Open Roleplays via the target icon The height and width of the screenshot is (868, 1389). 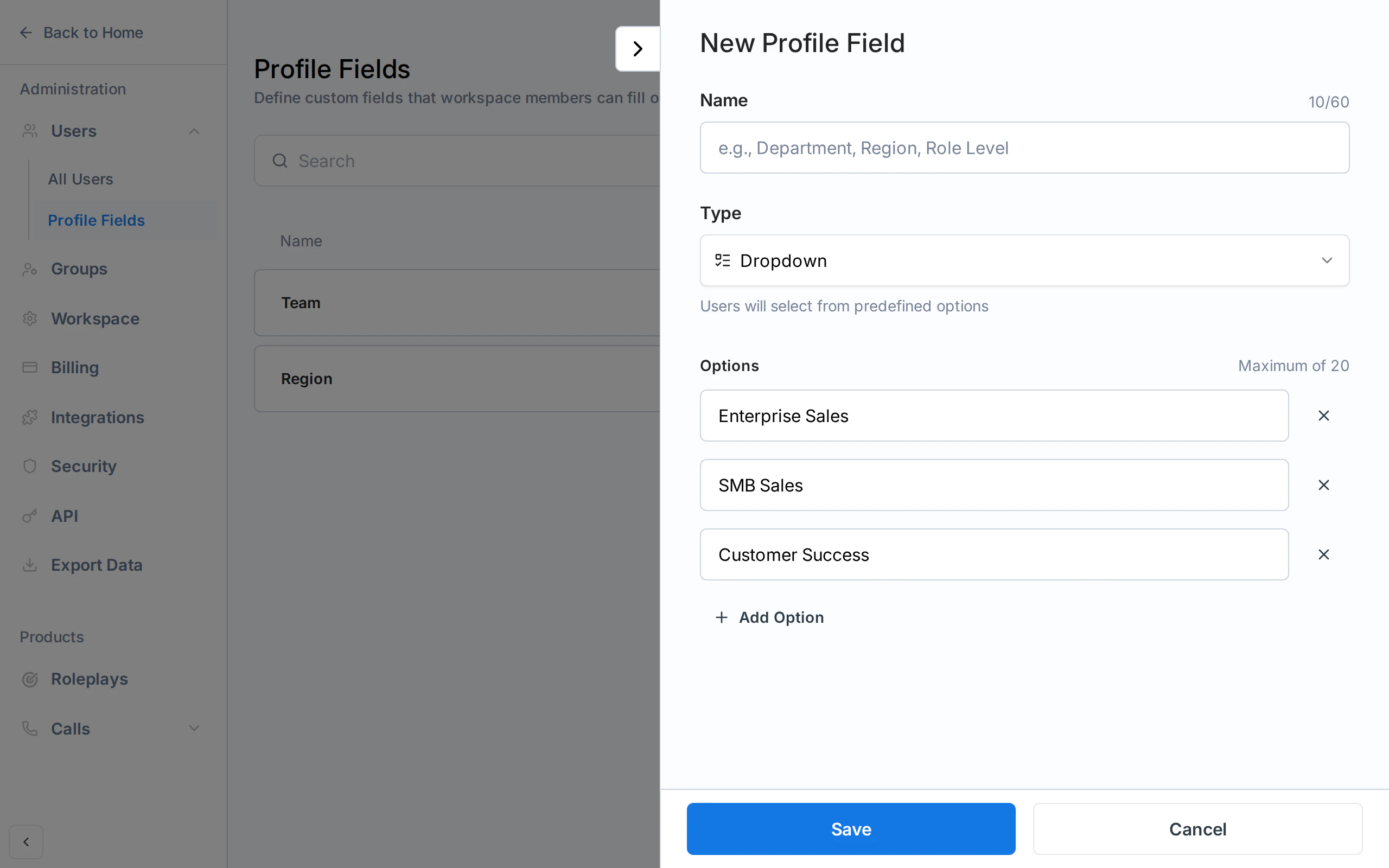click(29, 679)
